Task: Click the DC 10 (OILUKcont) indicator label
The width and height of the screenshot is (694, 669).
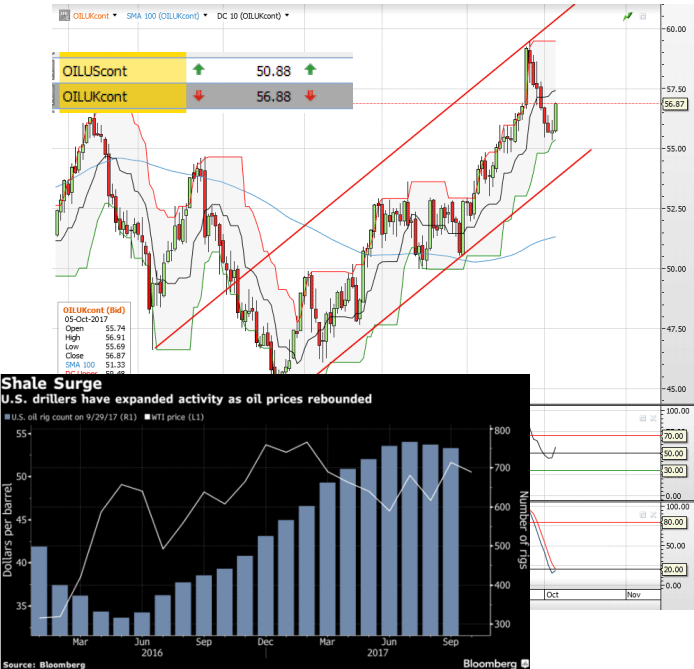Action: (249, 16)
